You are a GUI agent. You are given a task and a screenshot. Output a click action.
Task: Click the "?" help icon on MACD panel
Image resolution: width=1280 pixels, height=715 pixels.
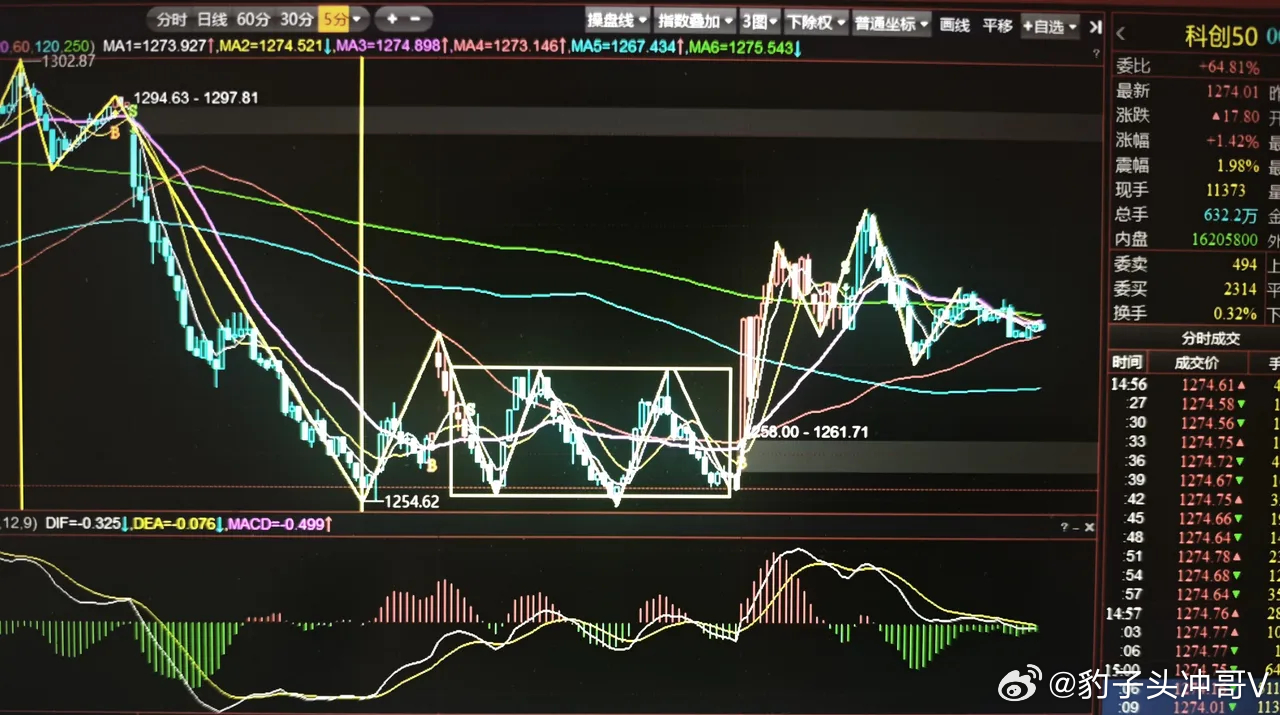point(1062,524)
